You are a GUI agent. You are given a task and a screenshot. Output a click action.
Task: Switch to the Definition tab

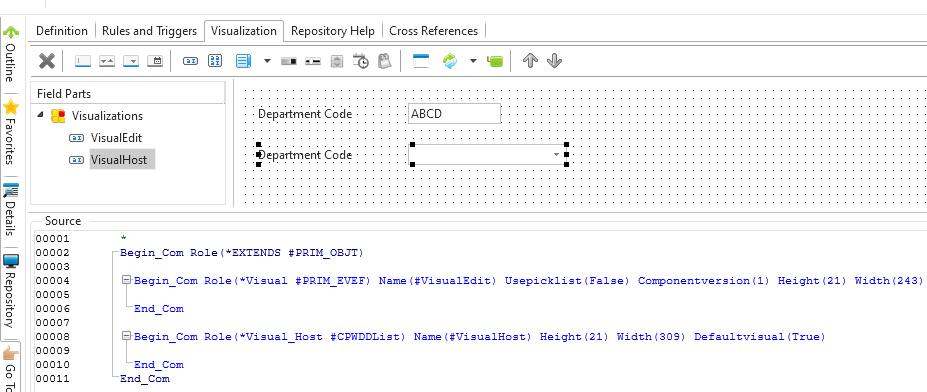pyautogui.click(x=62, y=31)
